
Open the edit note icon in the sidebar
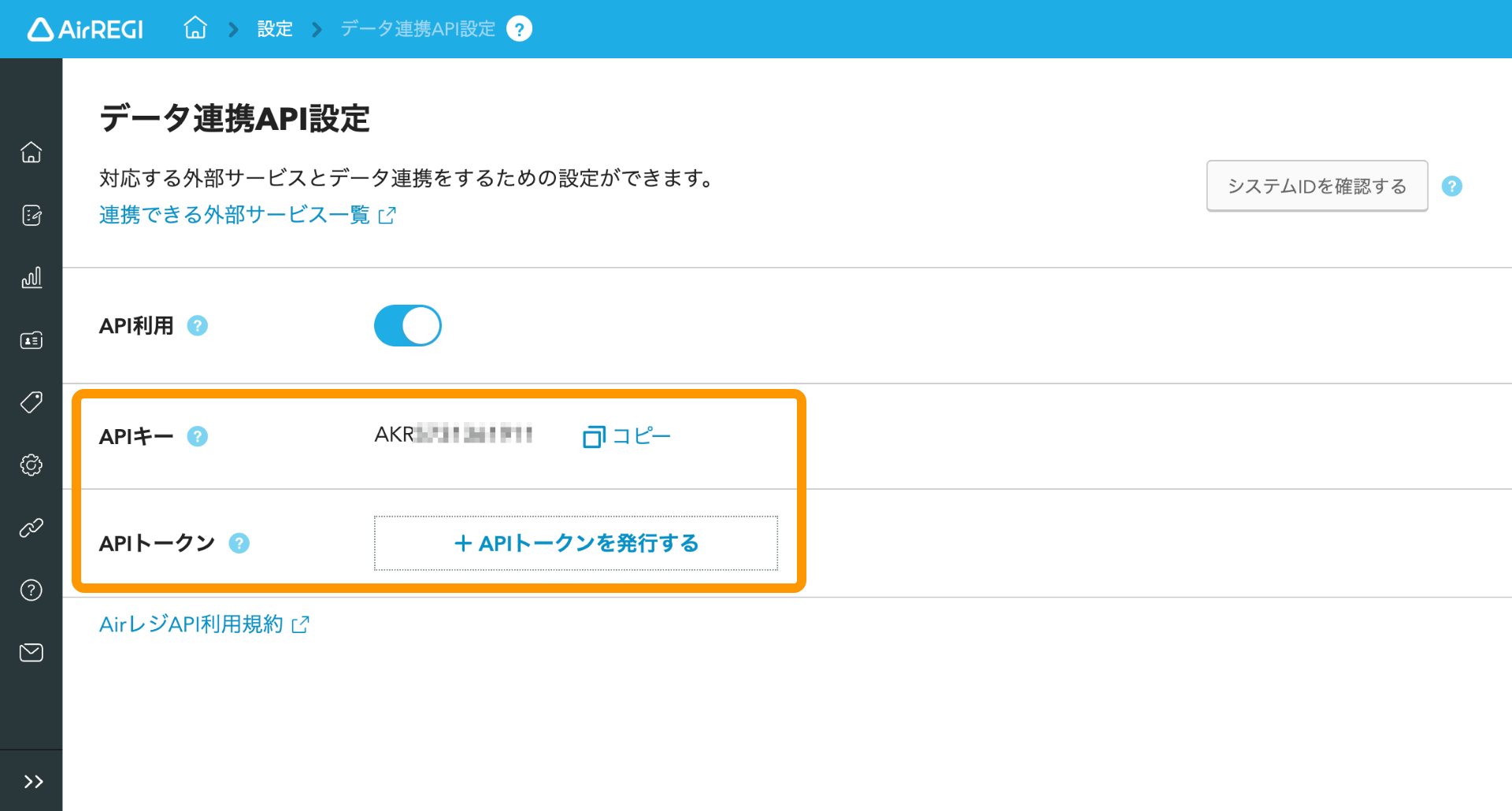31,215
